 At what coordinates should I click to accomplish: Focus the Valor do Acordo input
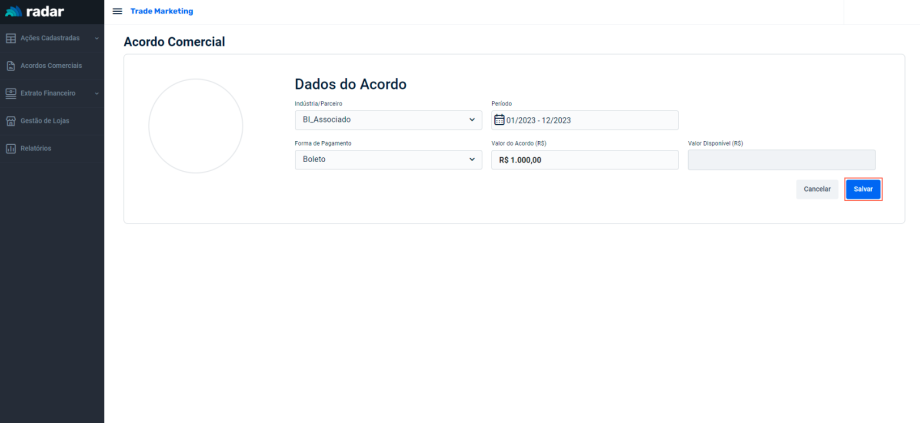(585, 160)
